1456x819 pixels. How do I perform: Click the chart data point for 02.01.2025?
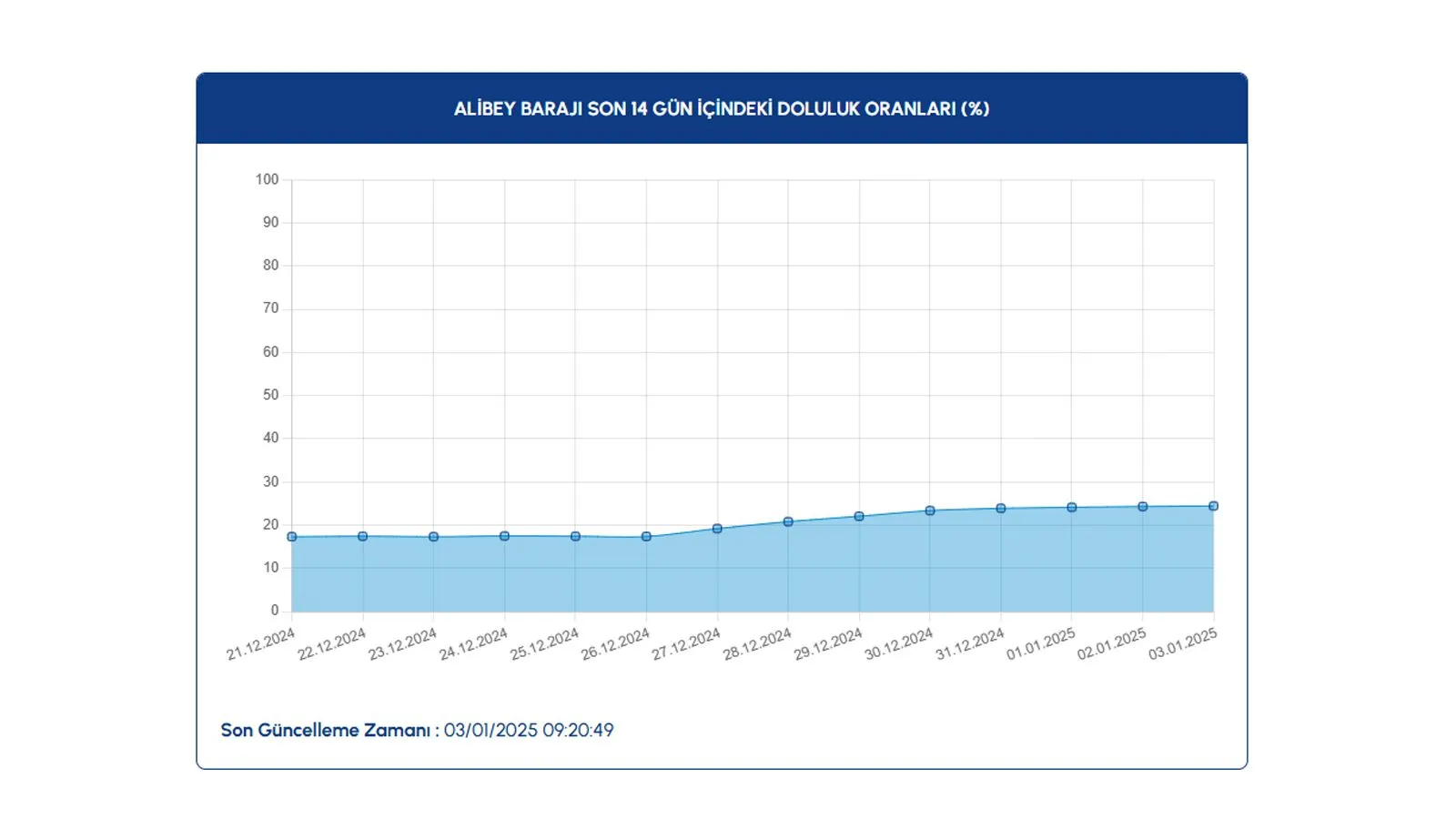click(x=1143, y=507)
